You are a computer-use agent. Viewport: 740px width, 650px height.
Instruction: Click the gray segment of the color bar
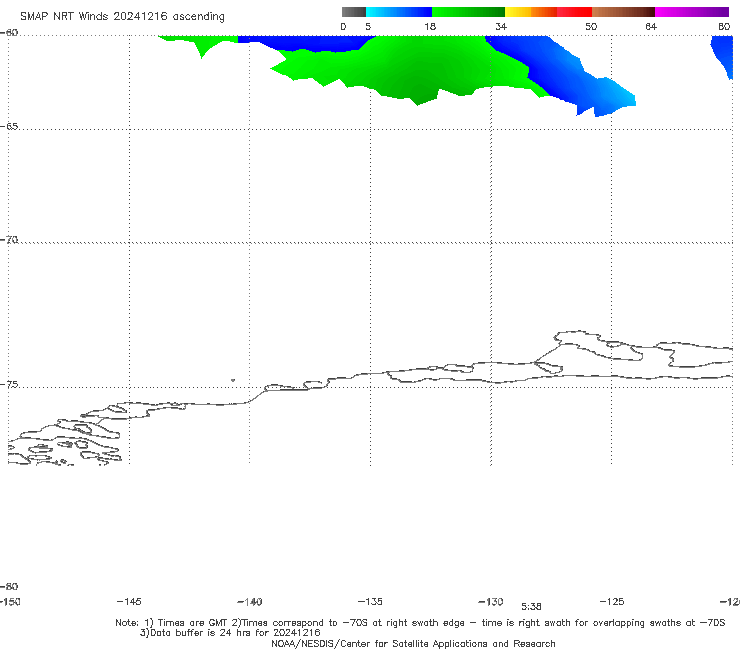(354, 12)
